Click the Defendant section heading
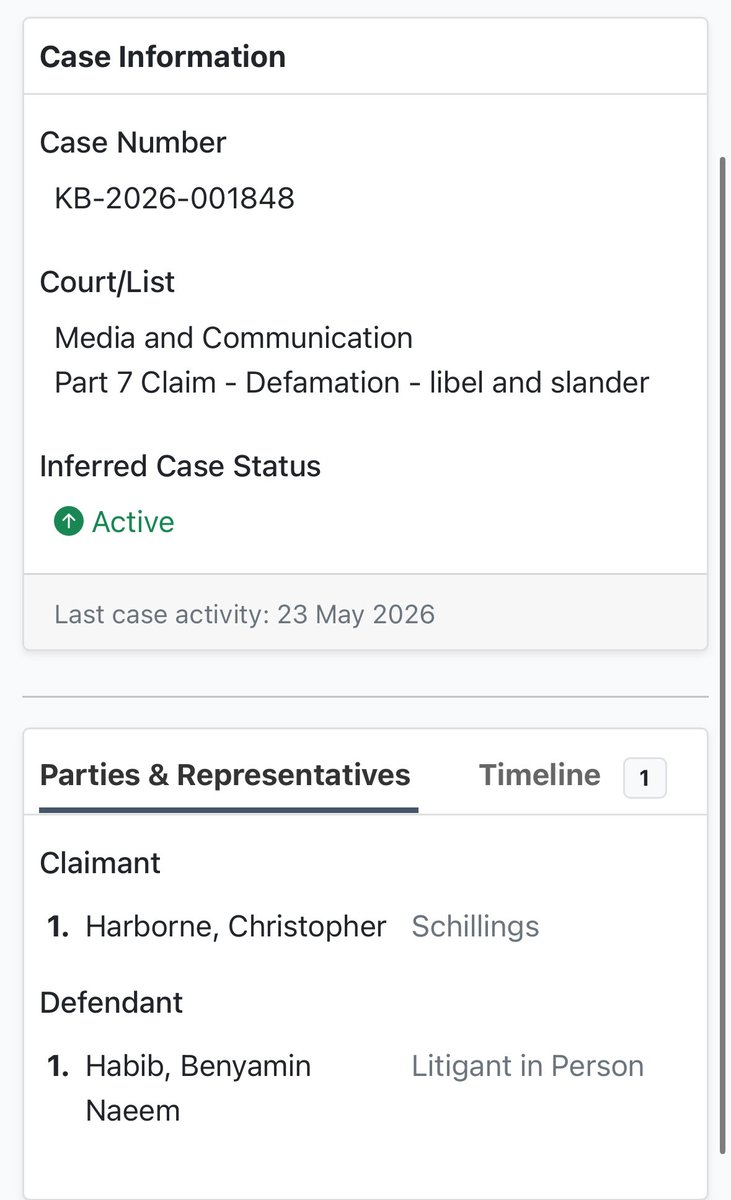731x1200 pixels. point(112,1002)
